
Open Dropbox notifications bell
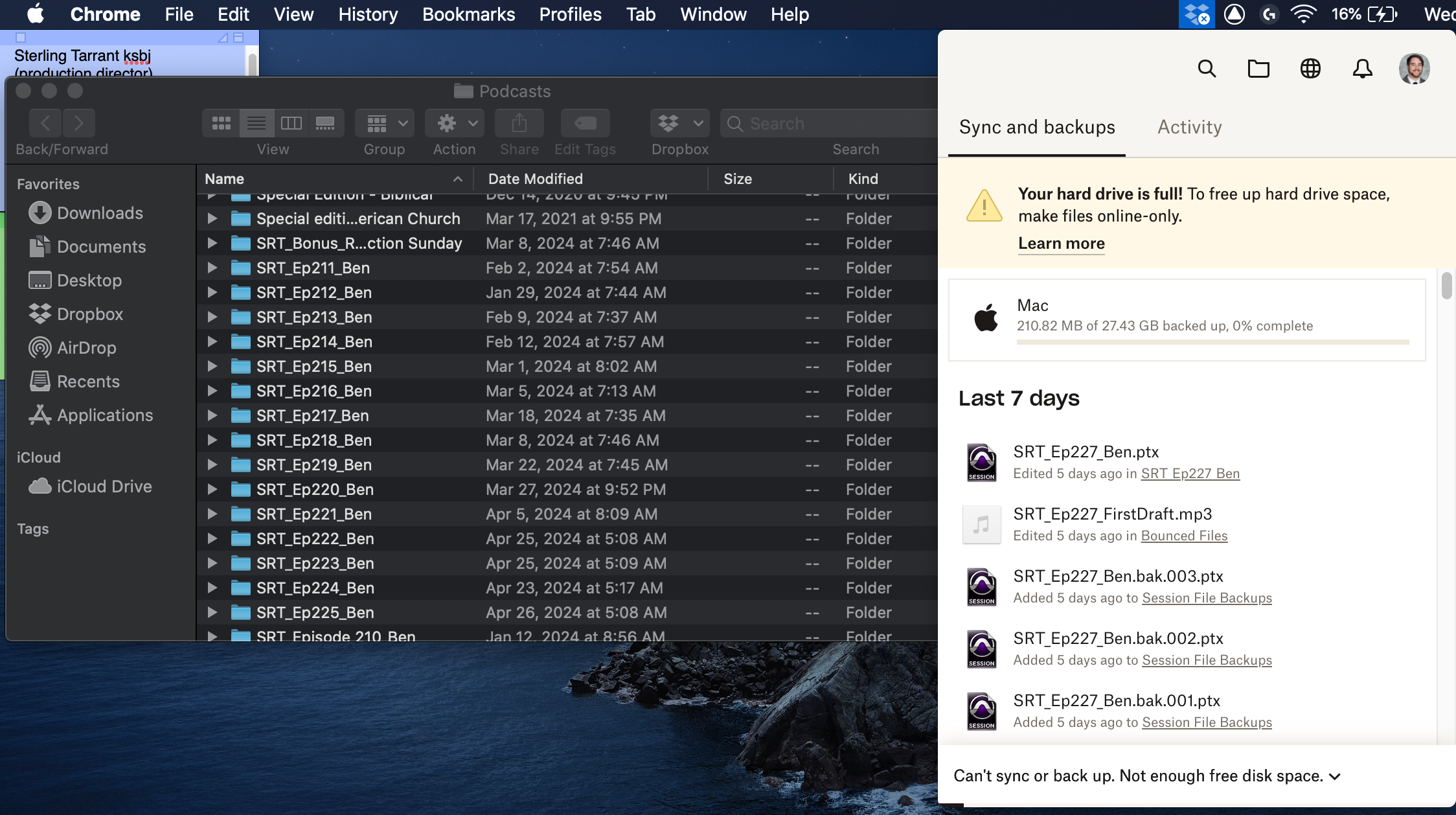(1362, 69)
